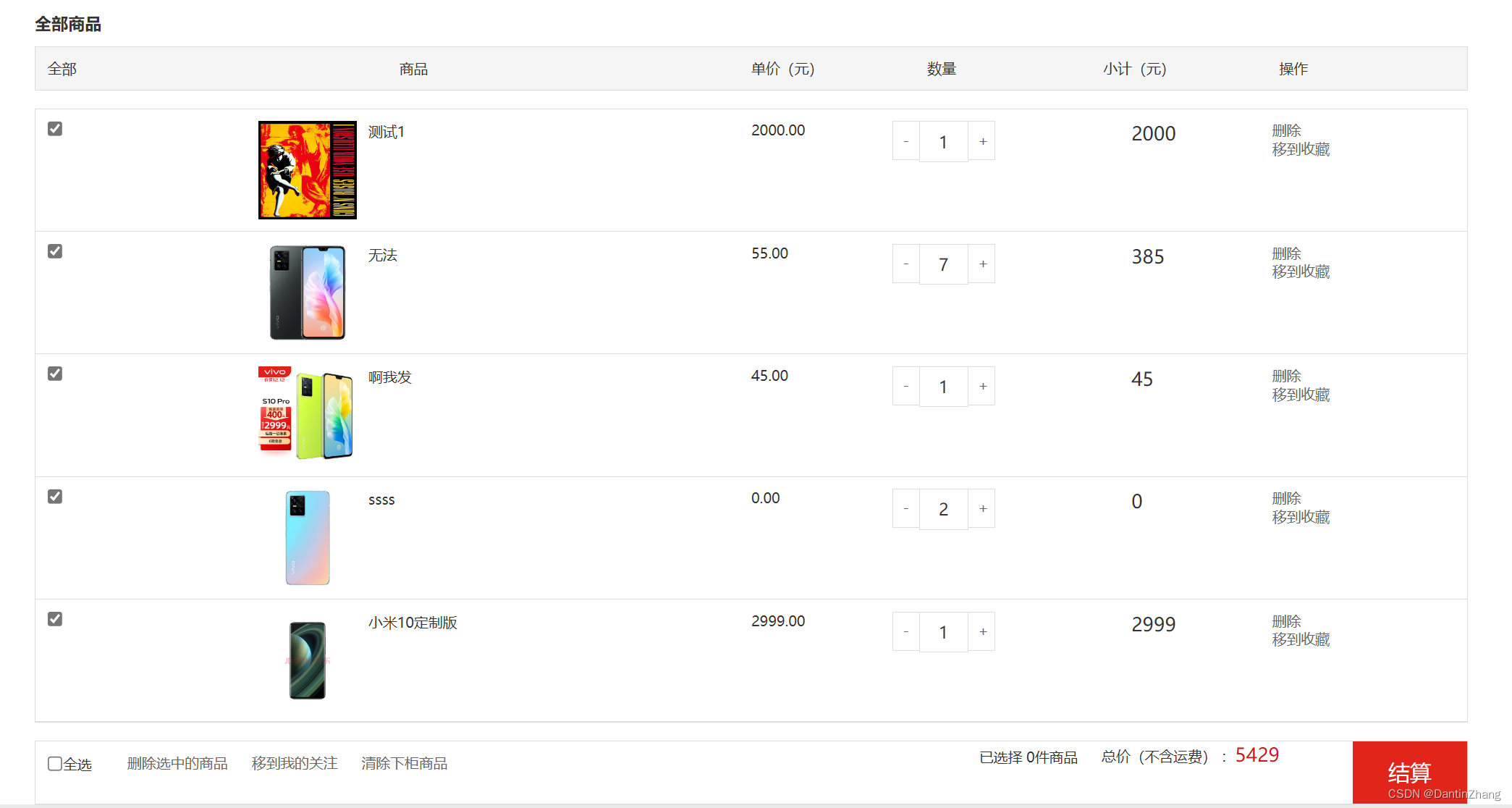Click 结算 checkout button
The image size is (1512, 808).
(1408, 772)
